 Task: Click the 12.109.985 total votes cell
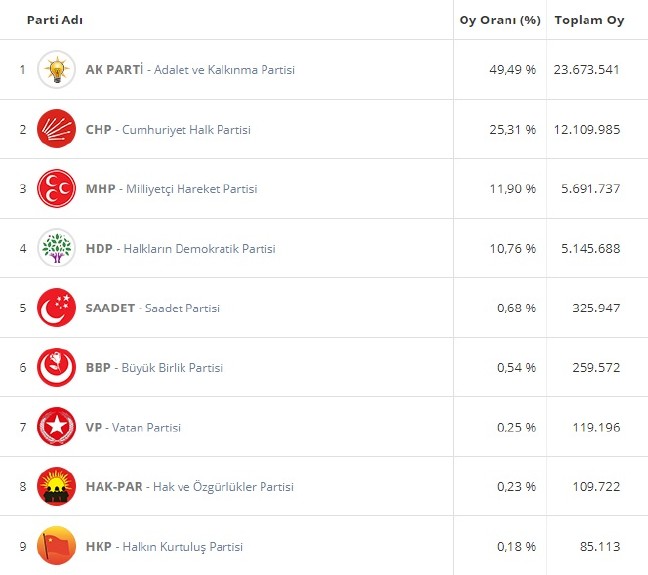pos(586,130)
